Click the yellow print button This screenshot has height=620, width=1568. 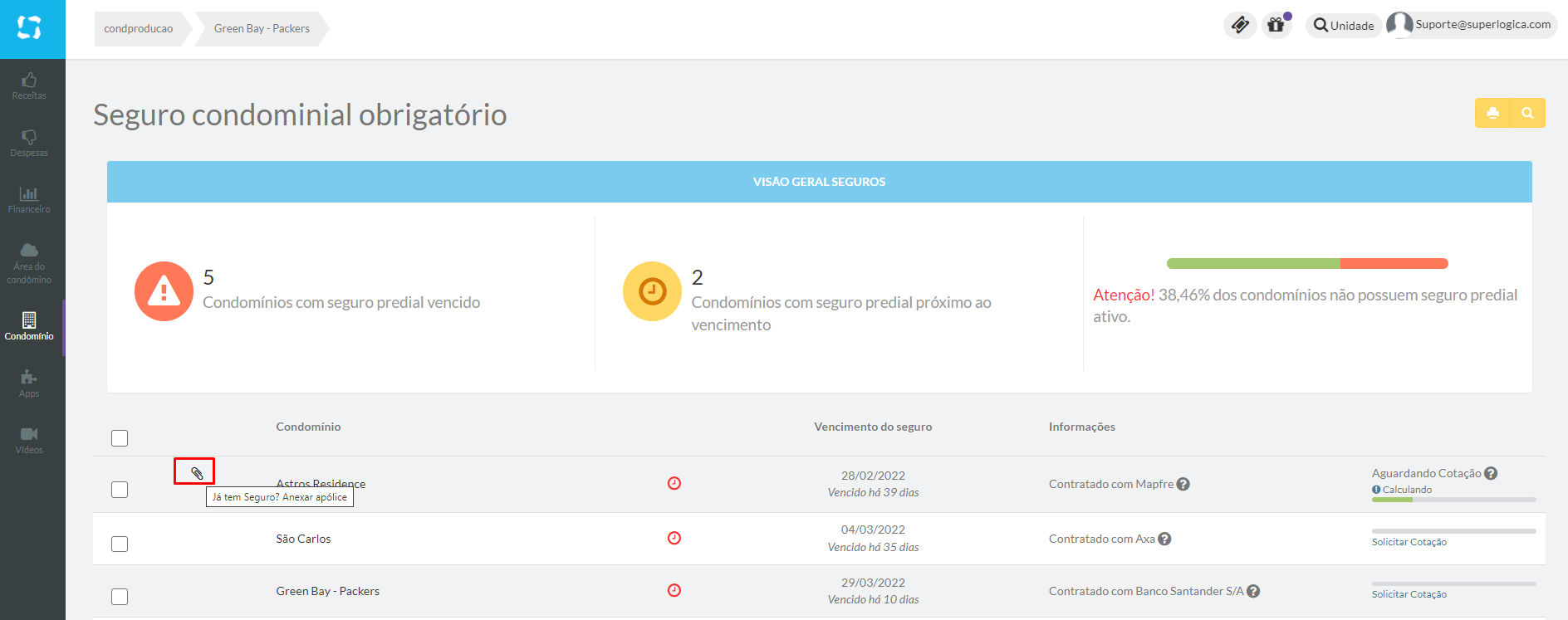(1492, 113)
